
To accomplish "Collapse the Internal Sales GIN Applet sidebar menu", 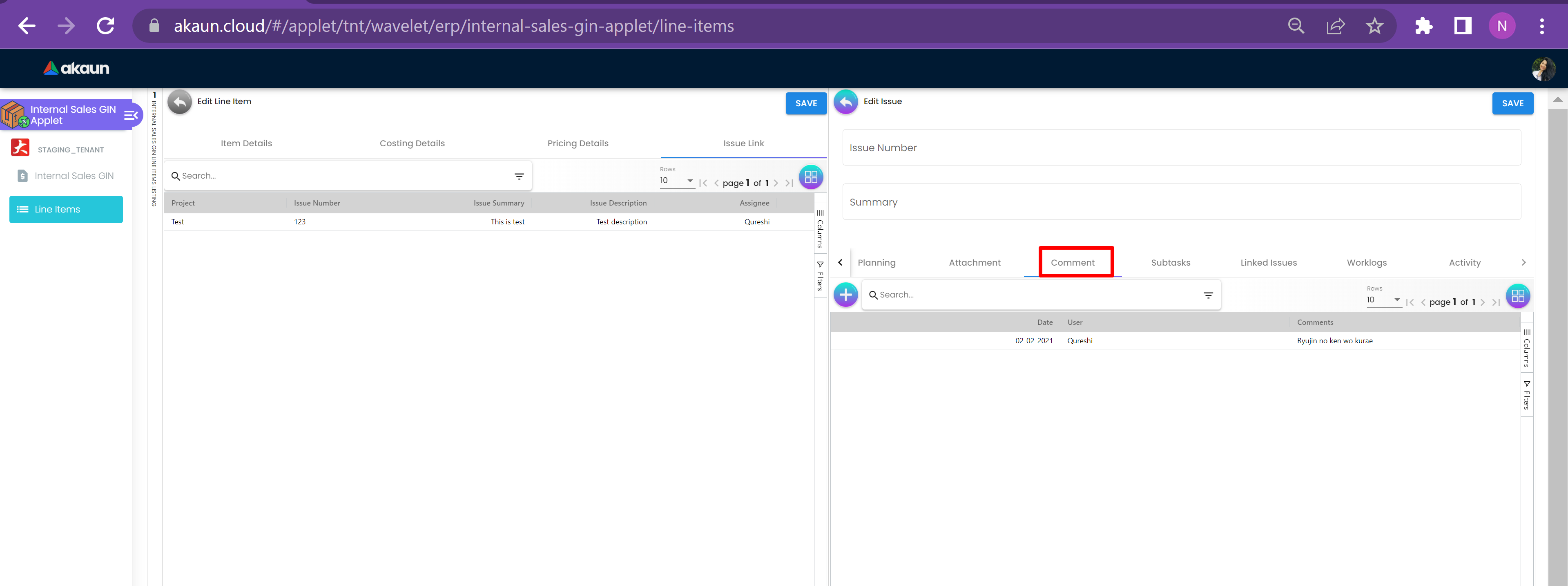I will [x=131, y=115].
